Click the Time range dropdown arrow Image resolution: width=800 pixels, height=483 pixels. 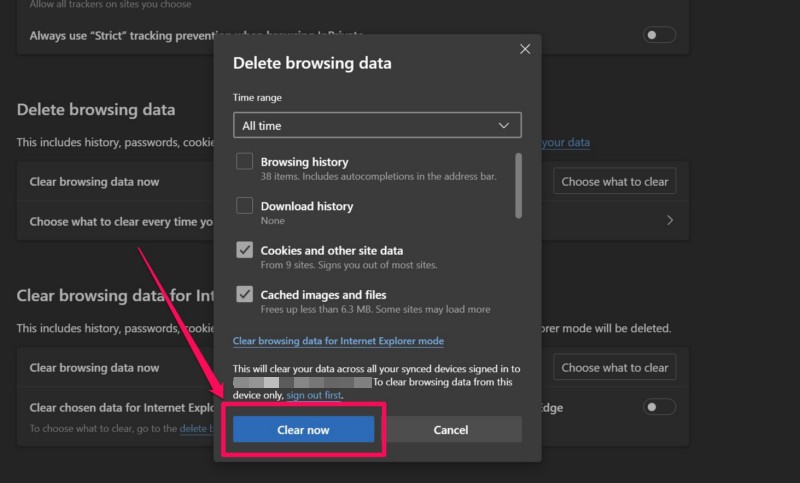[x=505, y=126]
